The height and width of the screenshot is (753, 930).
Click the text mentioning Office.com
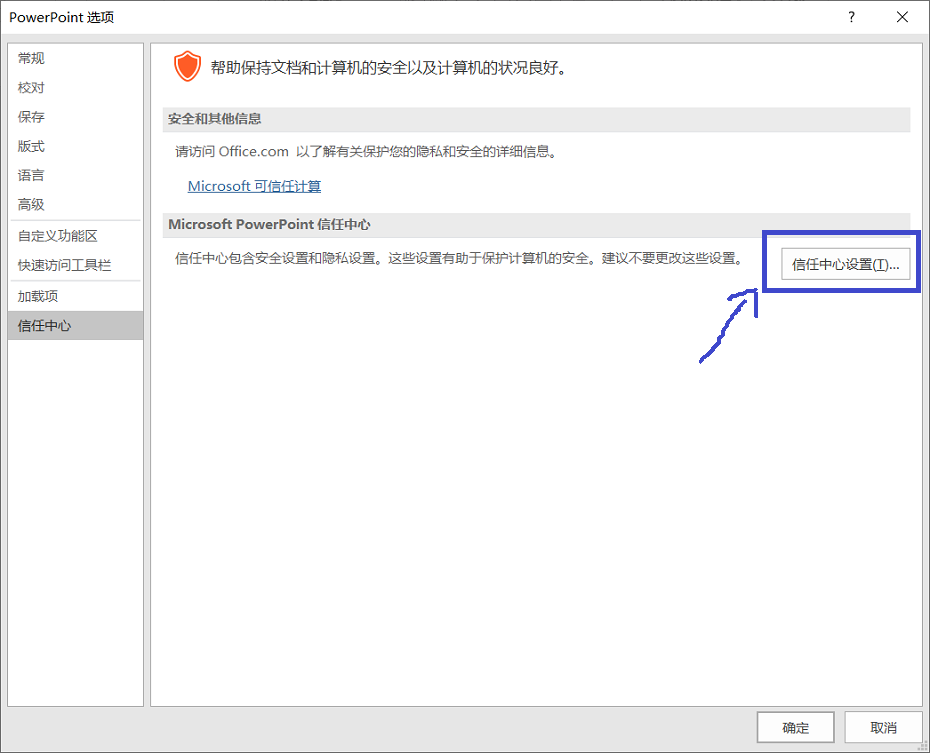(367, 152)
